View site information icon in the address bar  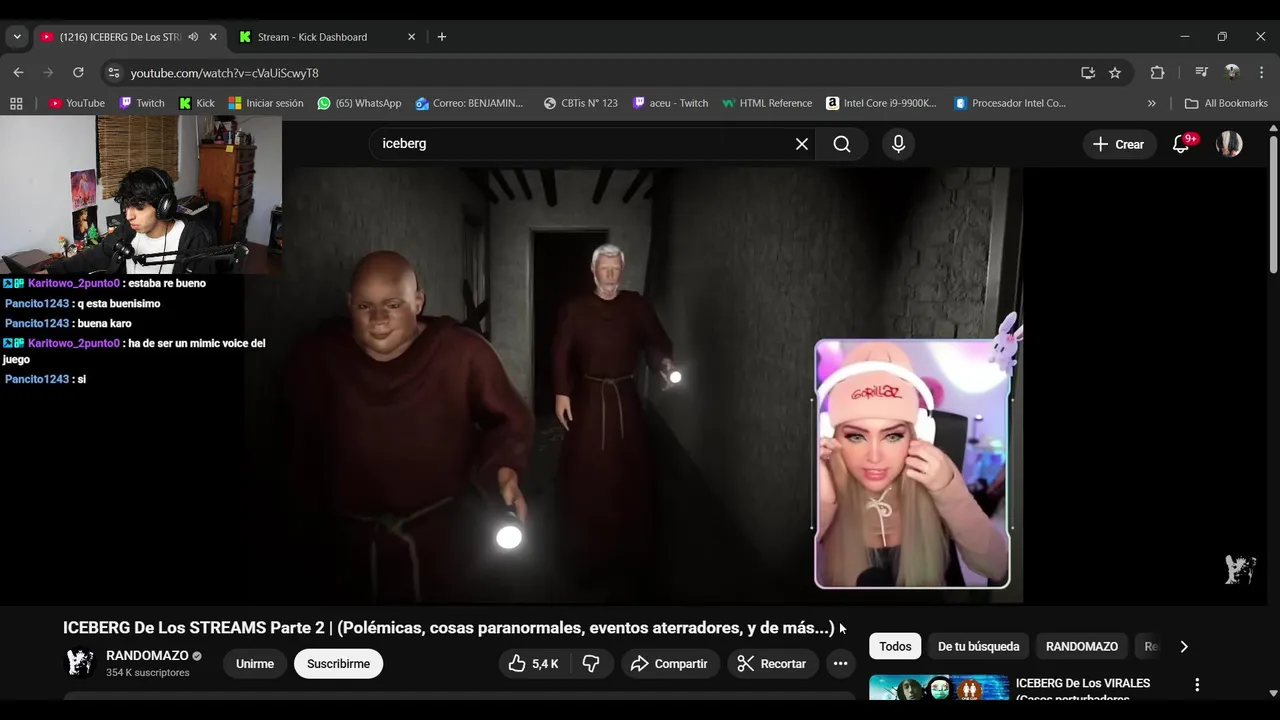114,73
